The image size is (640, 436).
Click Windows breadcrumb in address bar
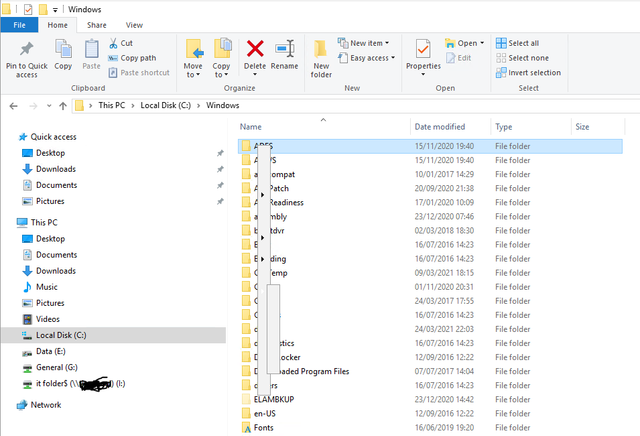[x=222, y=105]
